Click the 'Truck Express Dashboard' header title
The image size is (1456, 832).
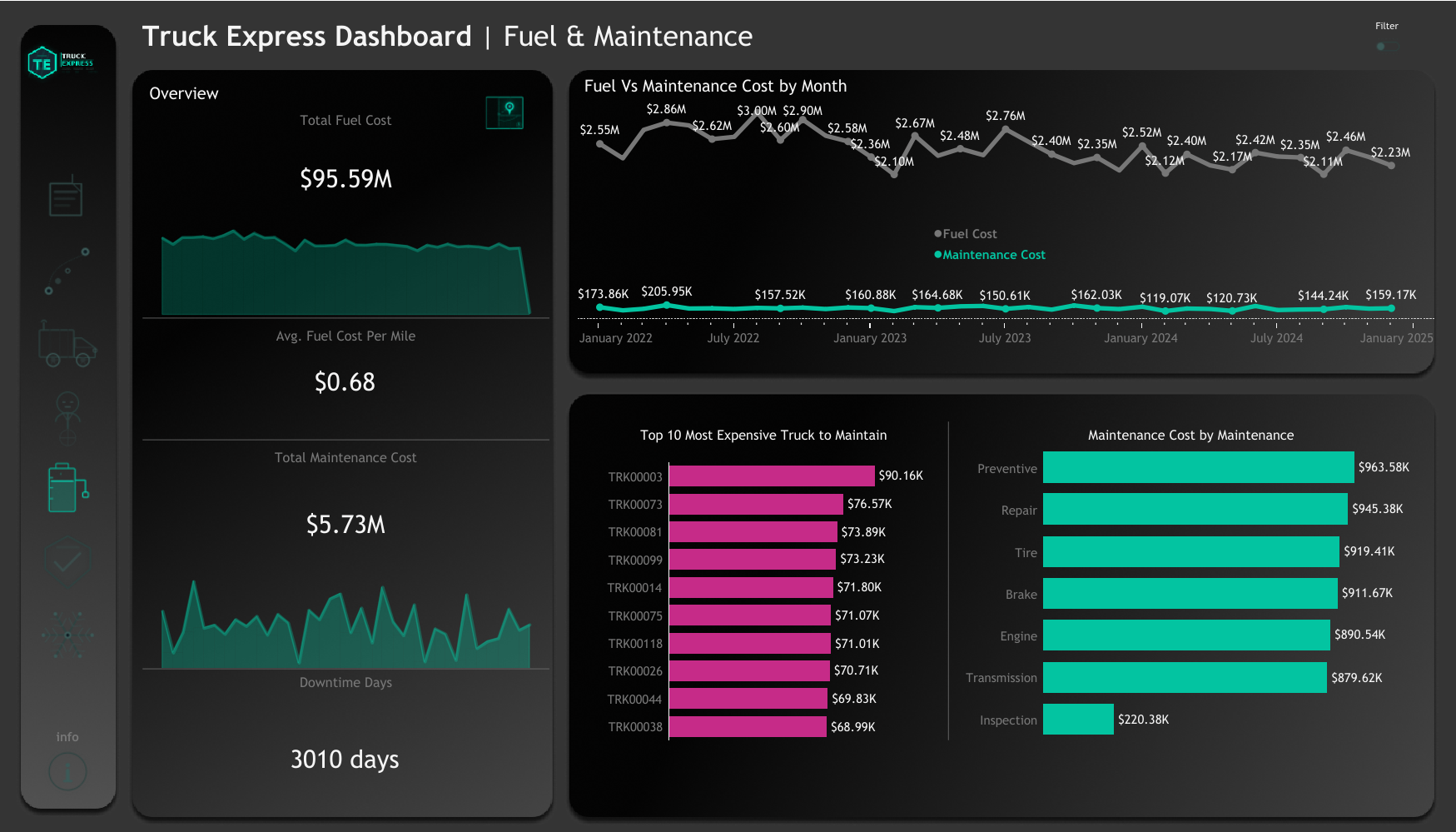click(307, 37)
